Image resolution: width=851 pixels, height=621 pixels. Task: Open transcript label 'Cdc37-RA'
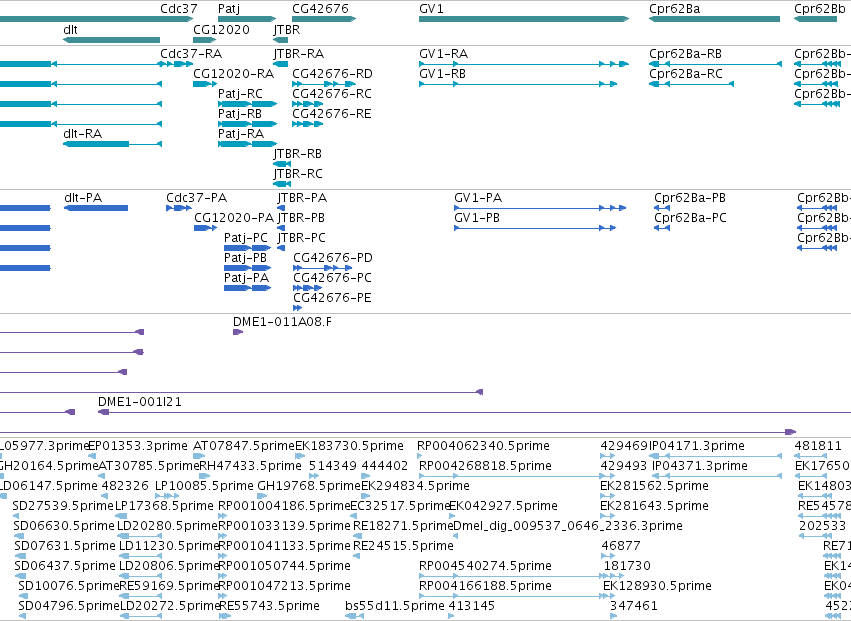tap(191, 54)
